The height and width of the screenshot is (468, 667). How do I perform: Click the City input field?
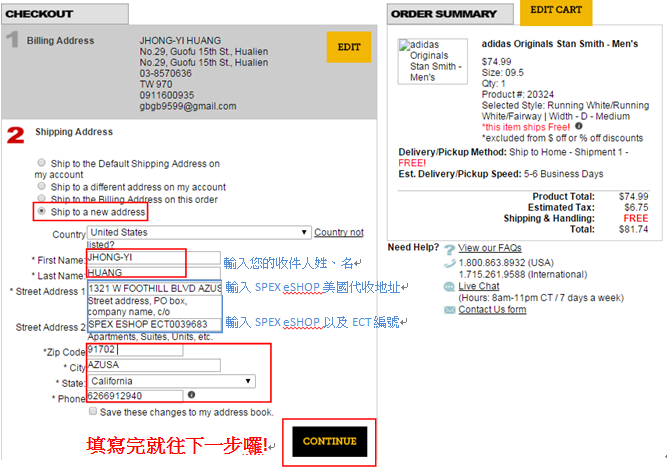coord(154,365)
